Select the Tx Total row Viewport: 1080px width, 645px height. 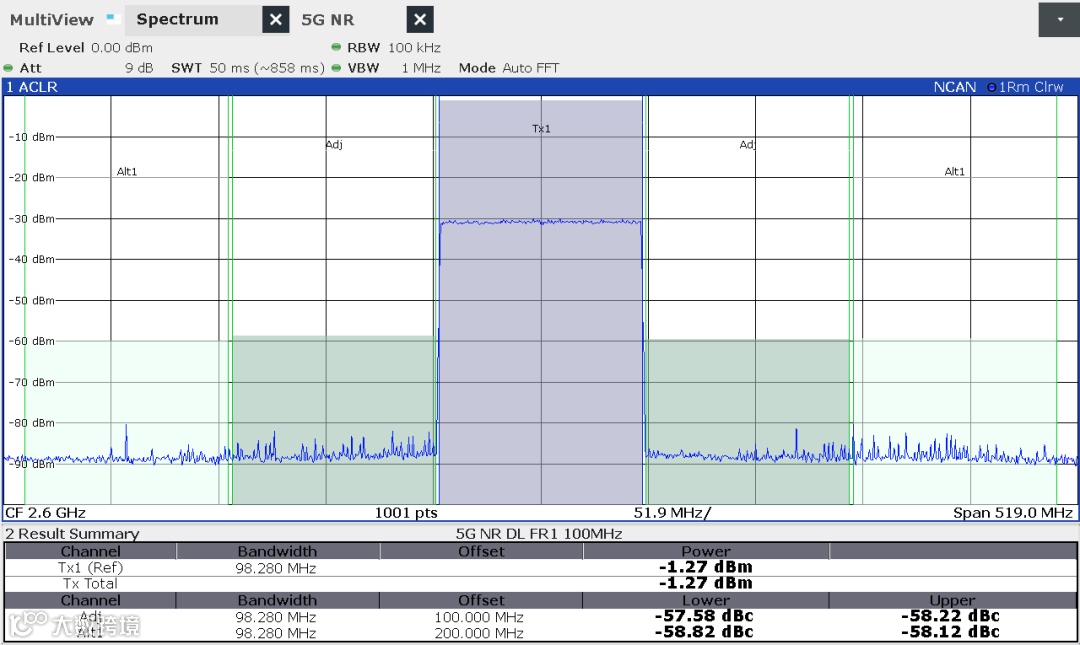click(x=540, y=584)
